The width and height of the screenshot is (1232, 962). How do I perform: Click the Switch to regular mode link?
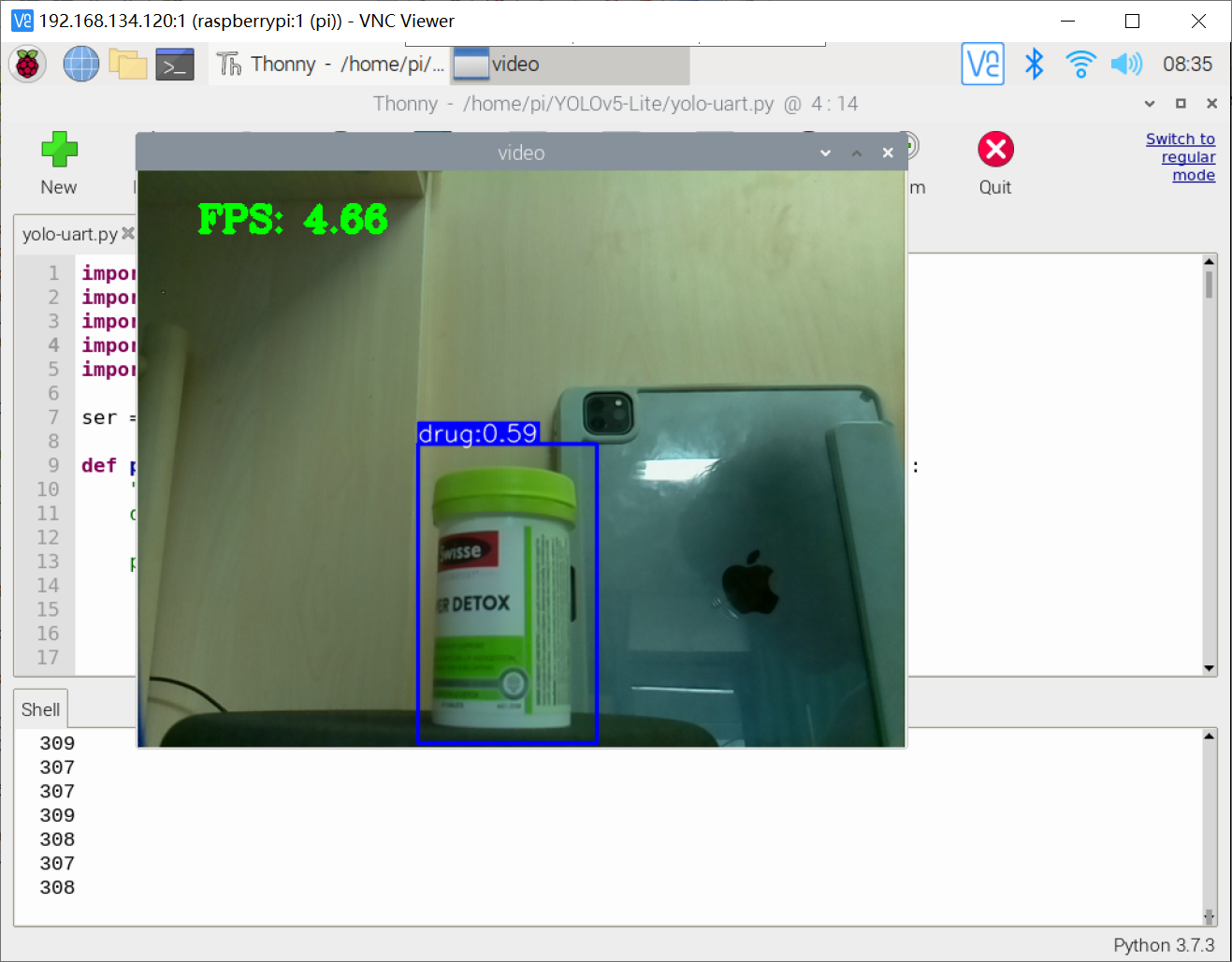(1181, 157)
